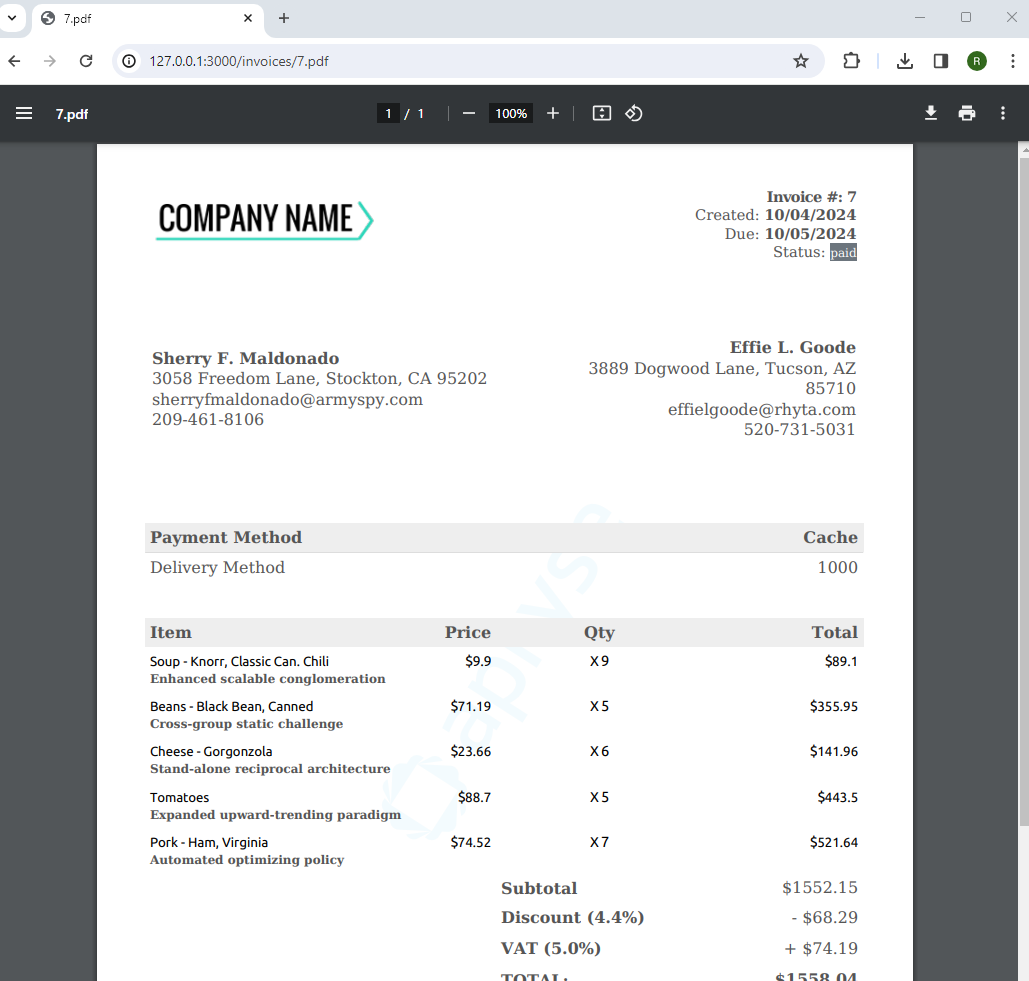Click sherryfmaldonado@armyspy.com email
Viewport: 1029px width, 981px height.
click(287, 400)
